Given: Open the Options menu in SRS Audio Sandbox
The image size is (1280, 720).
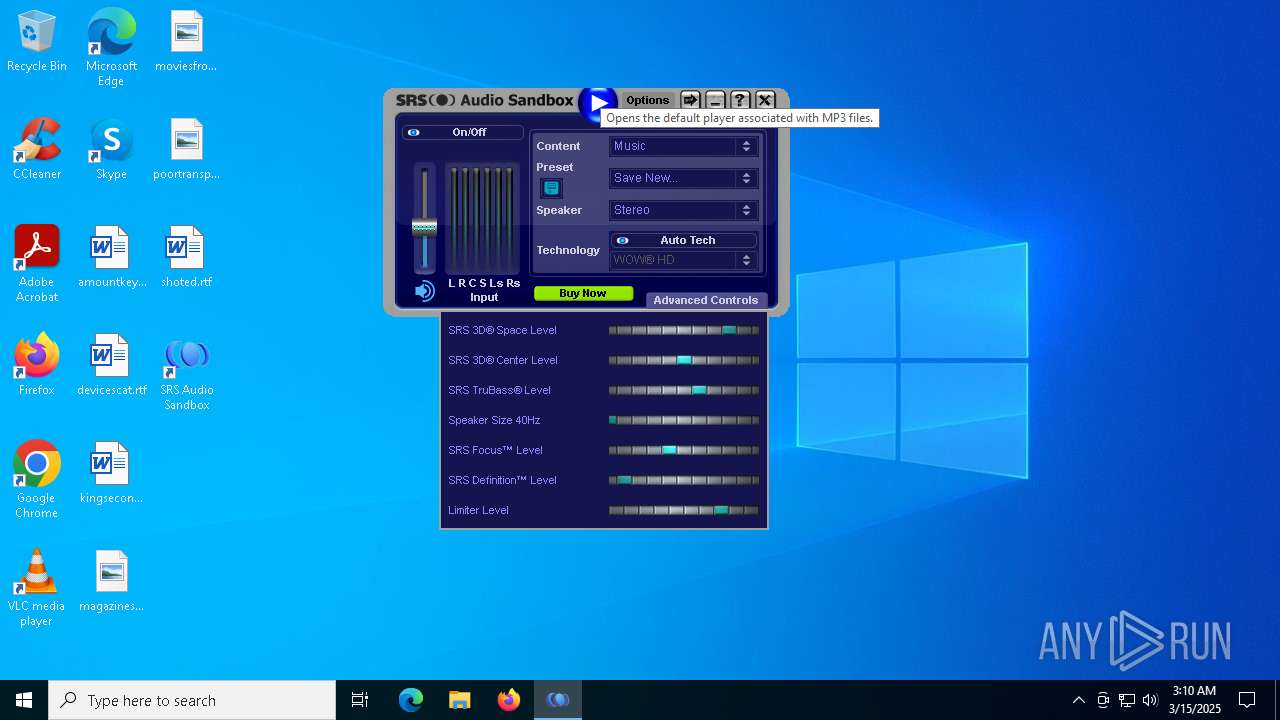Looking at the screenshot, I should (647, 100).
